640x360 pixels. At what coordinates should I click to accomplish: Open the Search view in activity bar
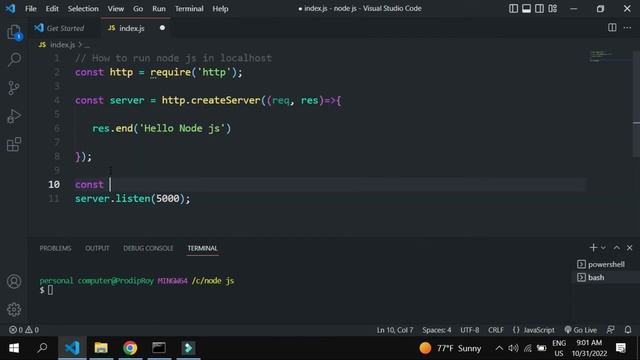coord(14,60)
